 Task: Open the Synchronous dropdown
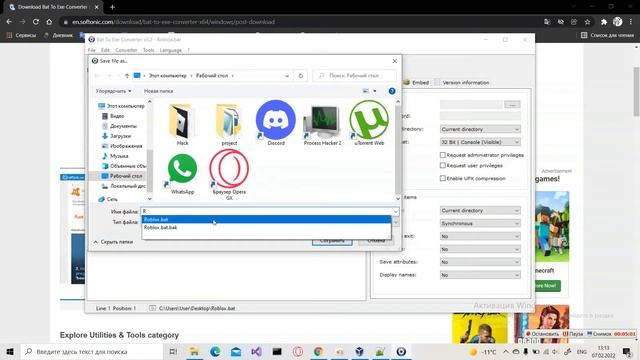click(480, 223)
